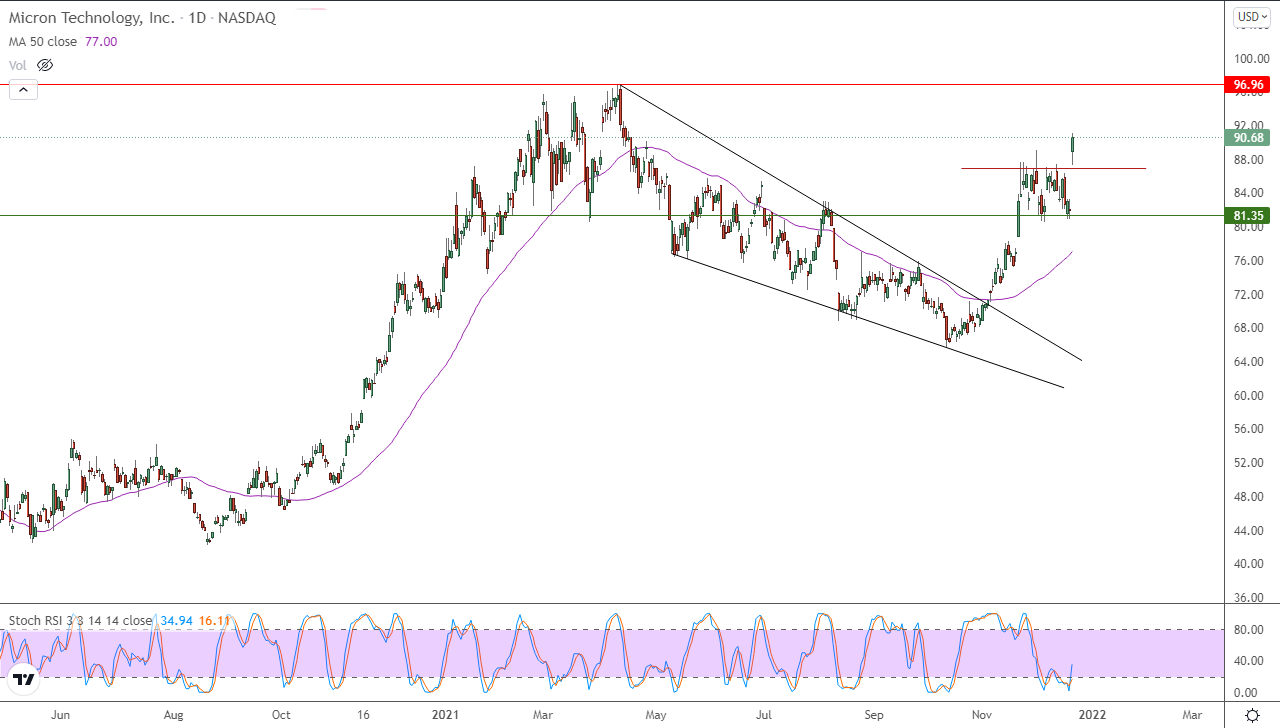This screenshot has height=728, width=1280.
Task: Click the 52.00 price axis label
Action: click(1249, 463)
